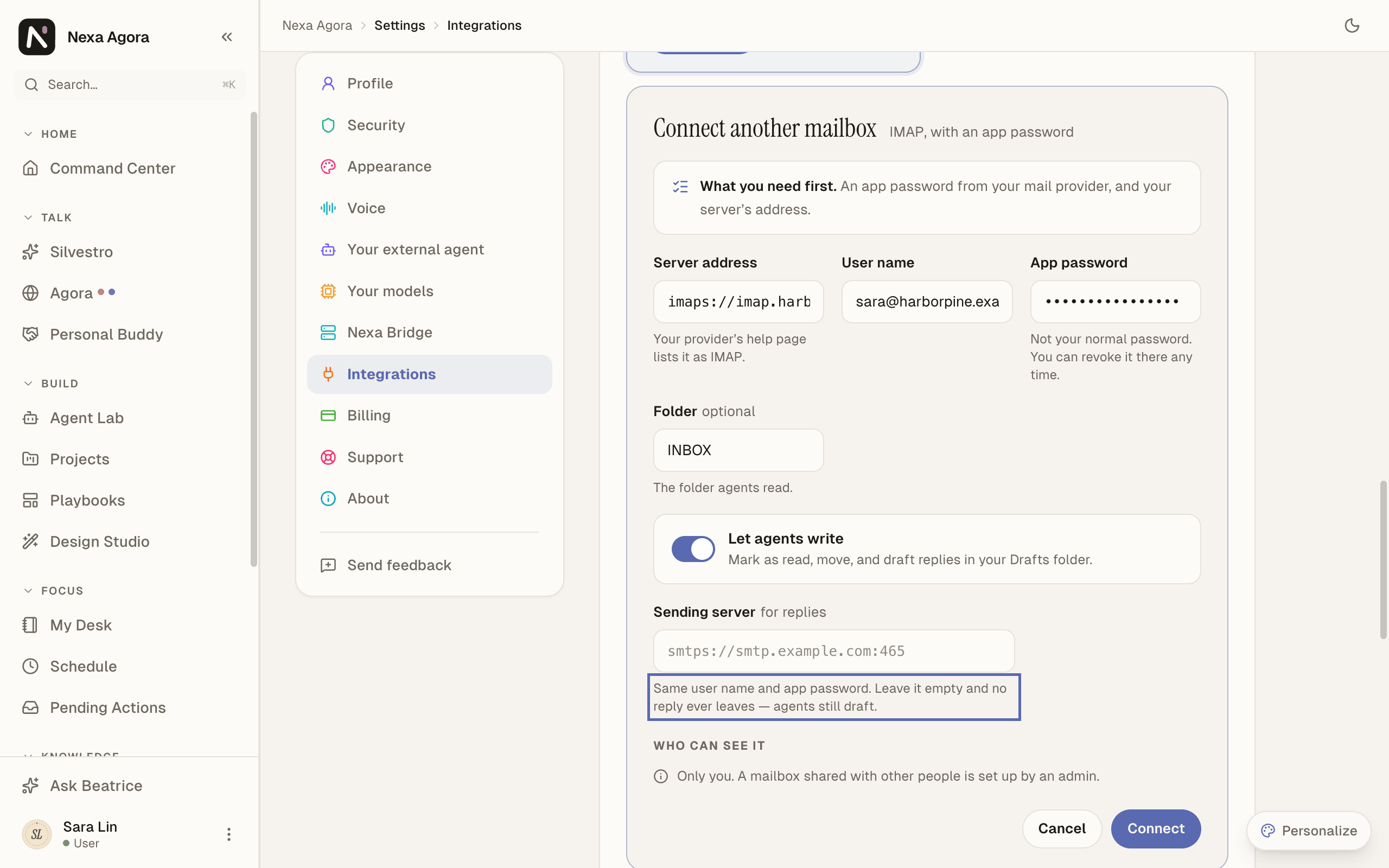
Task: Toggle dark mode with the moon icon
Action: pos(1352,25)
